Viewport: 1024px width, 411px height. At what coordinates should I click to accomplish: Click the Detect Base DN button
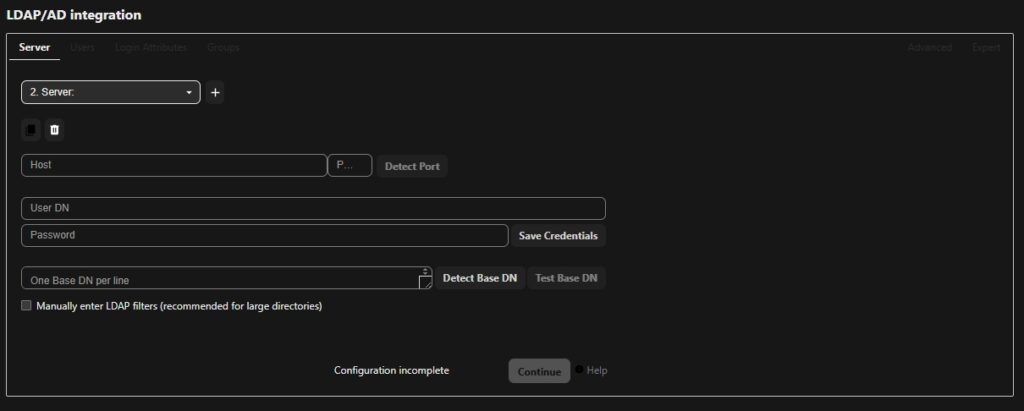tap(480, 278)
